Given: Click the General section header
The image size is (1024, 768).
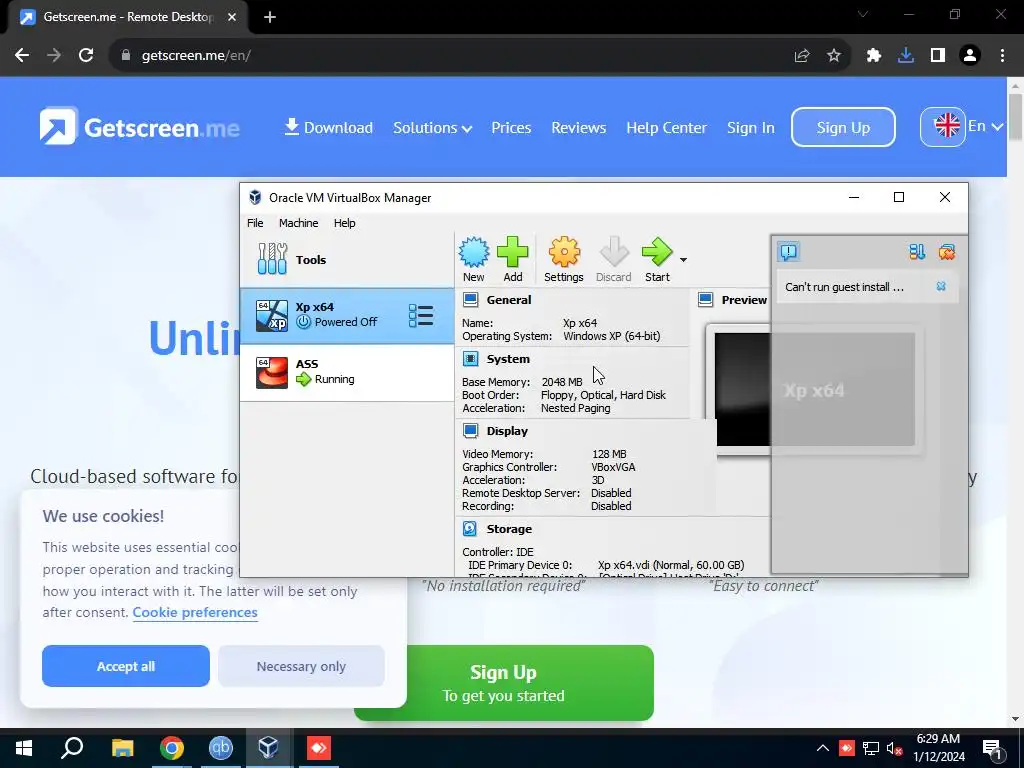Looking at the screenshot, I should point(509,300).
